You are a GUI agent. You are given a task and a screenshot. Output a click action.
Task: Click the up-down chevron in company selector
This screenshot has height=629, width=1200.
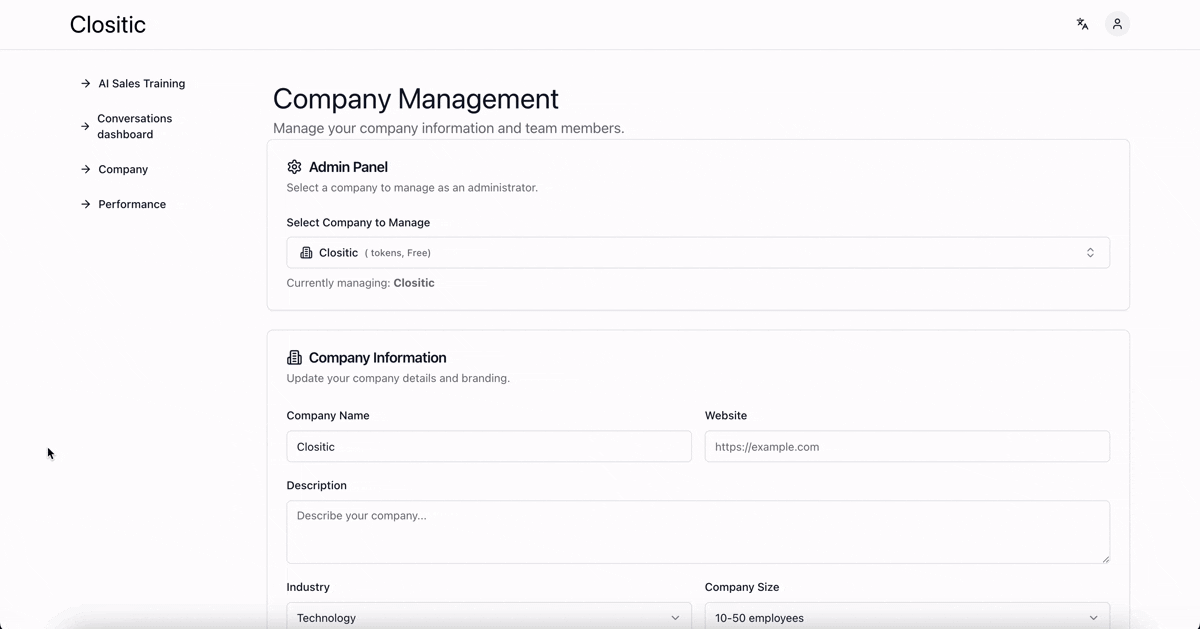[x=1090, y=253]
